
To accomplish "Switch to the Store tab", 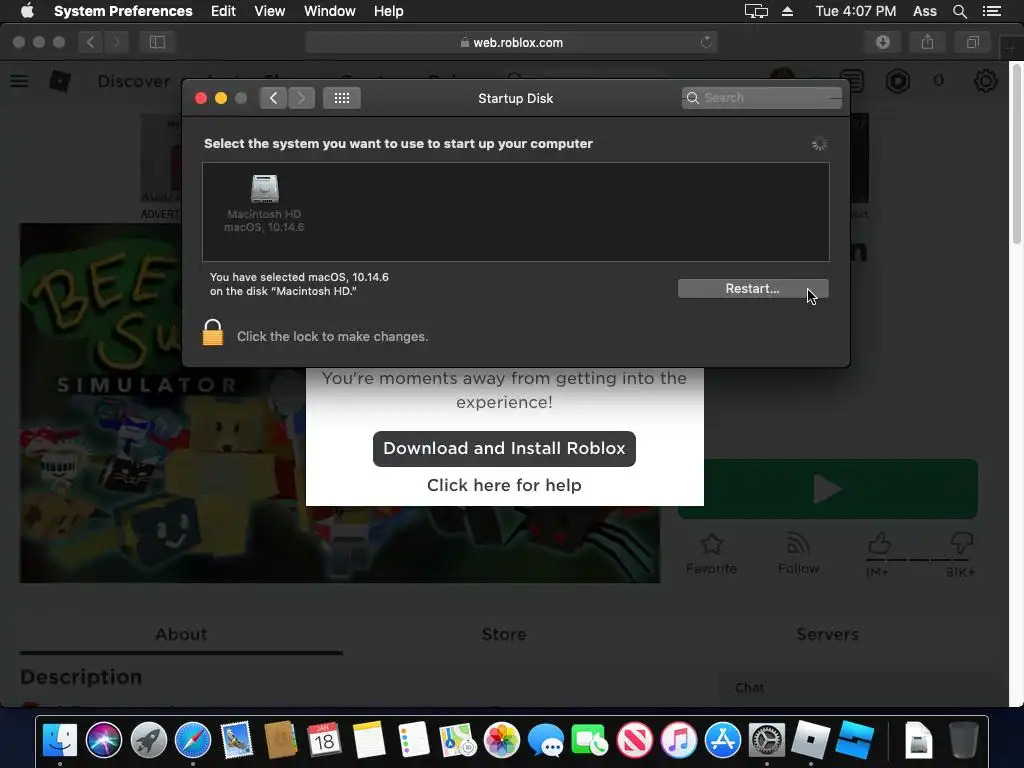I will pyautogui.click(x=504, y=634).
